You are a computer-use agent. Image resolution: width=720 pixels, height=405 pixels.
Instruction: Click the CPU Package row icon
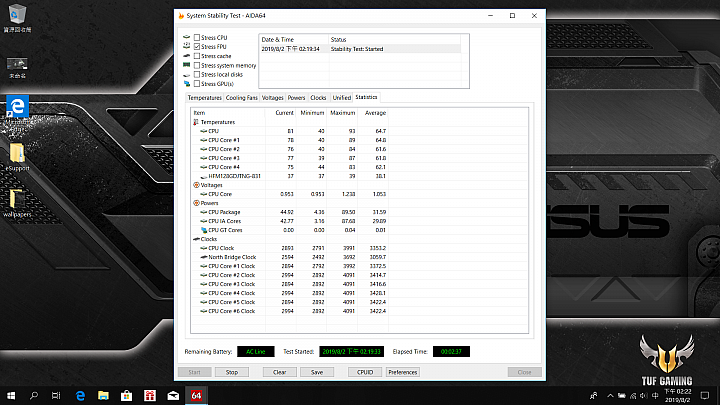204,212
